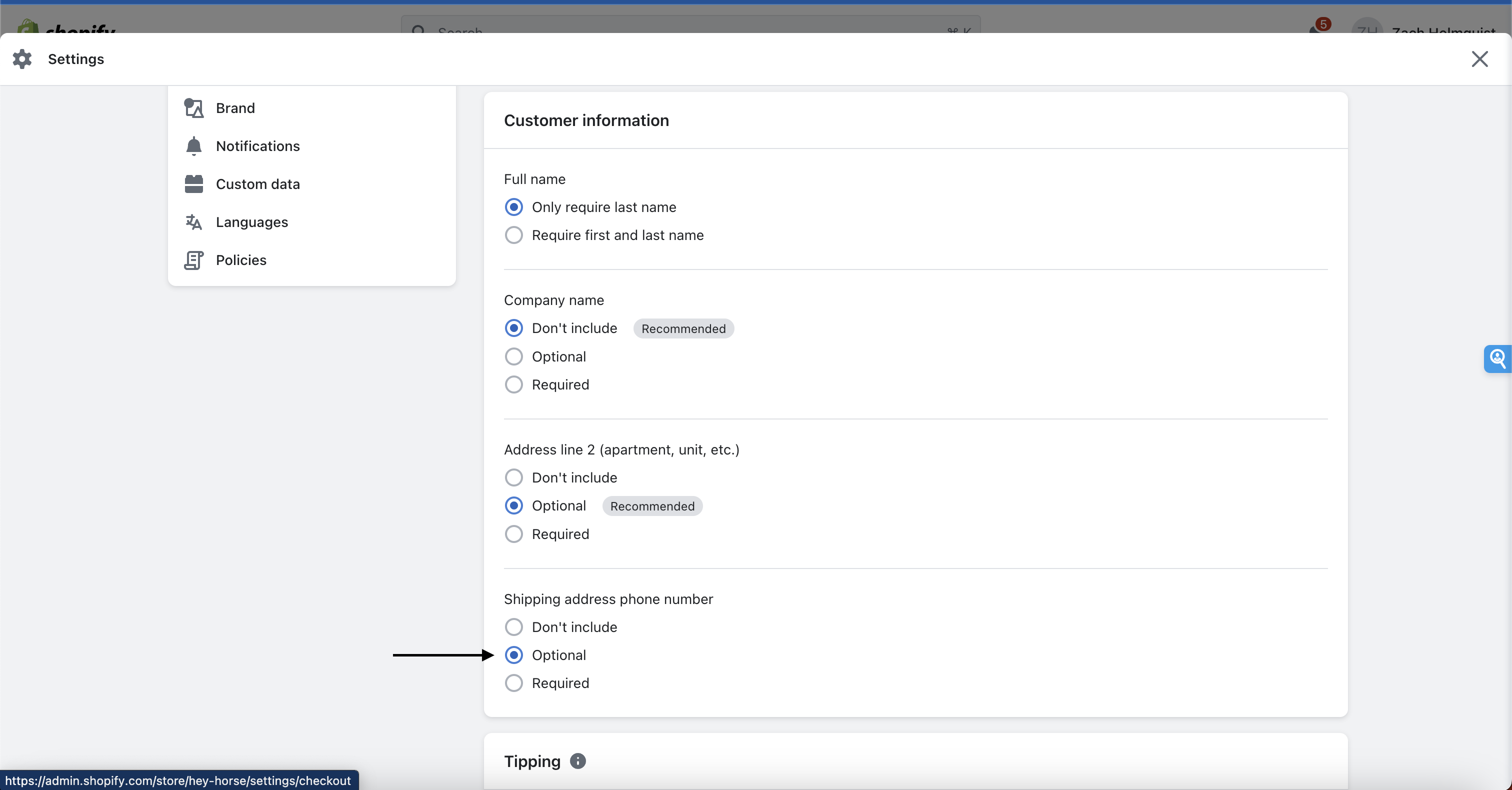Click the Custom data icon

[x=193, y=183]
